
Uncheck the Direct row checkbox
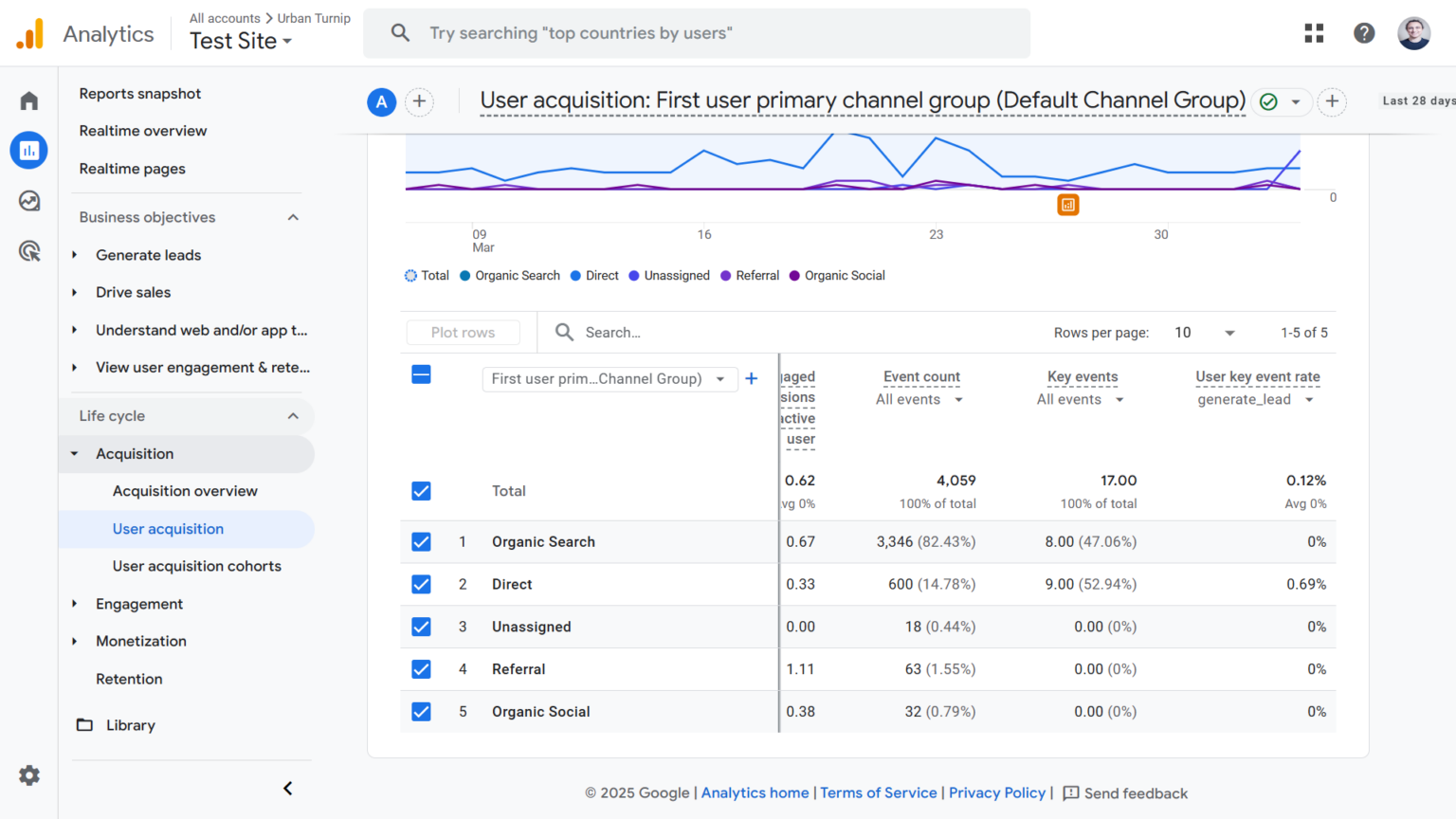[x=421, y=584]
